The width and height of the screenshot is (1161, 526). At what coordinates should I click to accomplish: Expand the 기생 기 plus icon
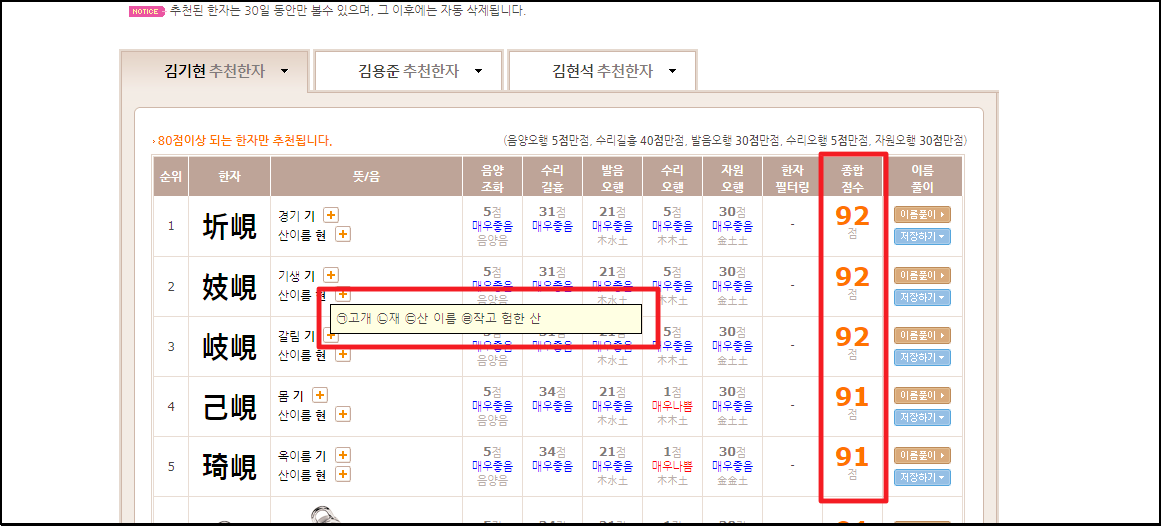[330, 276]
